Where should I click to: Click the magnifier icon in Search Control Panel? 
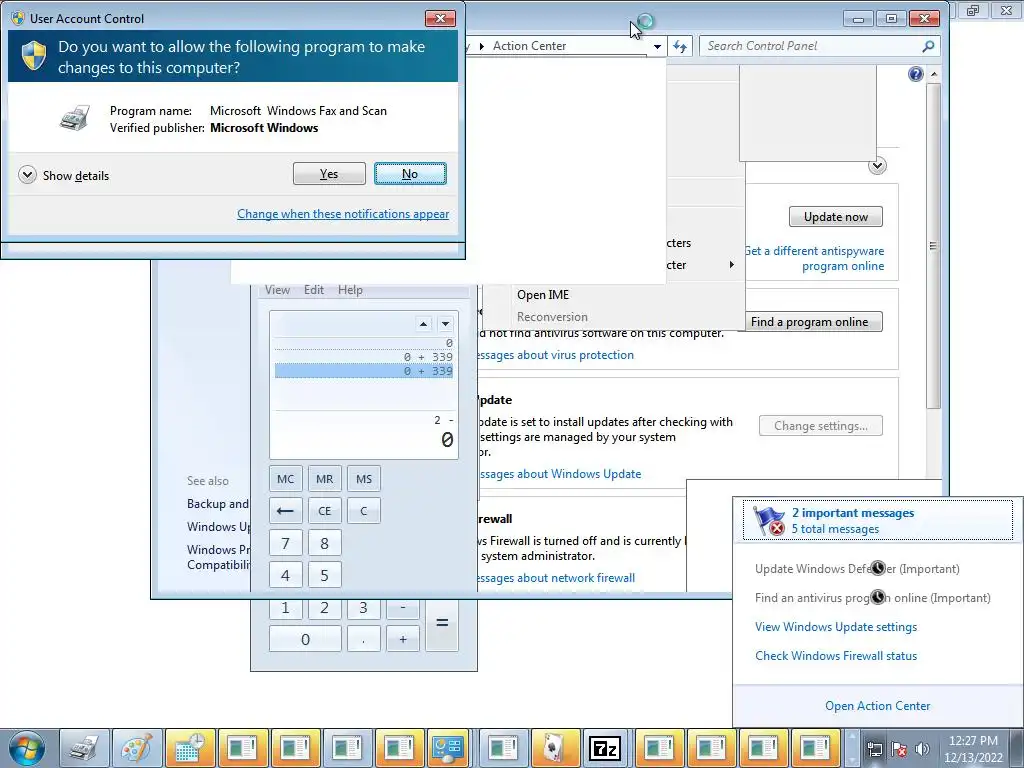pos(928,46)
